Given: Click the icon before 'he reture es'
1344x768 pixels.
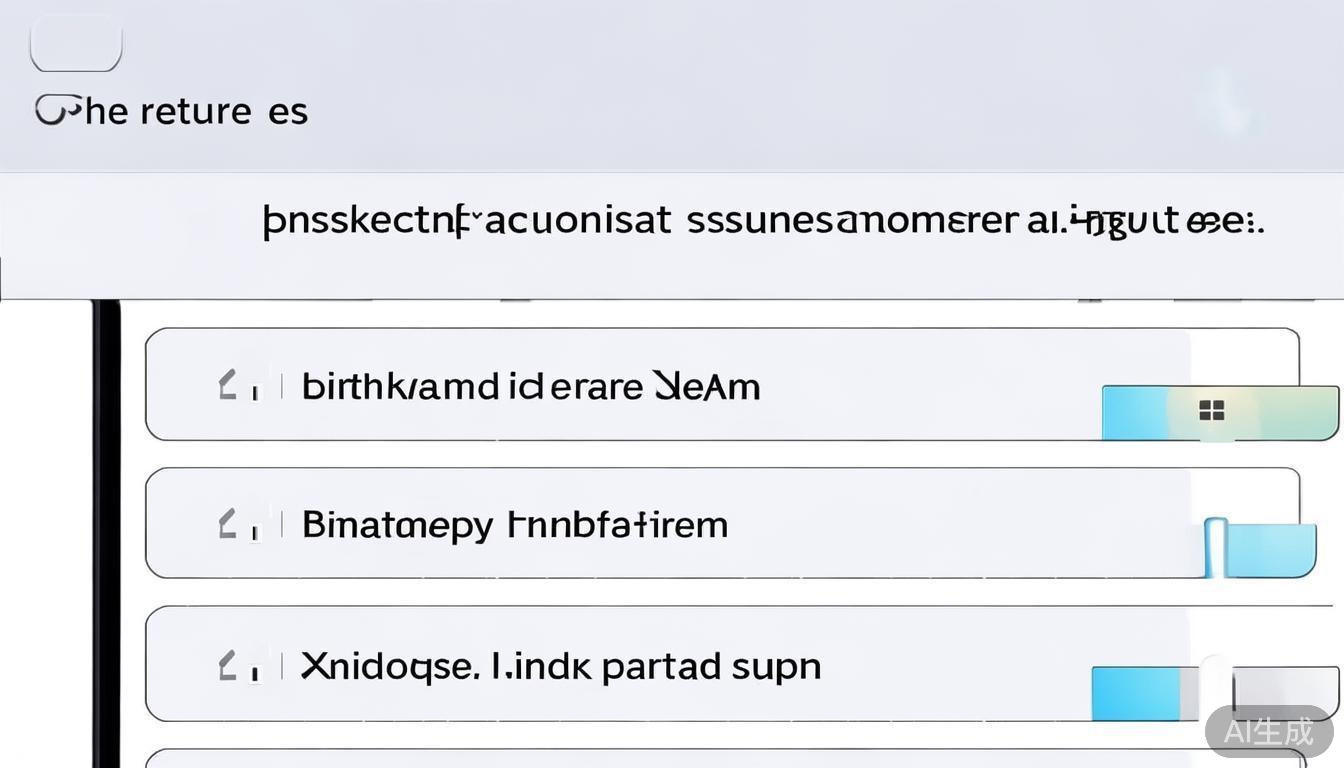Looking at the screenshot, I should (x=56, y=110).
